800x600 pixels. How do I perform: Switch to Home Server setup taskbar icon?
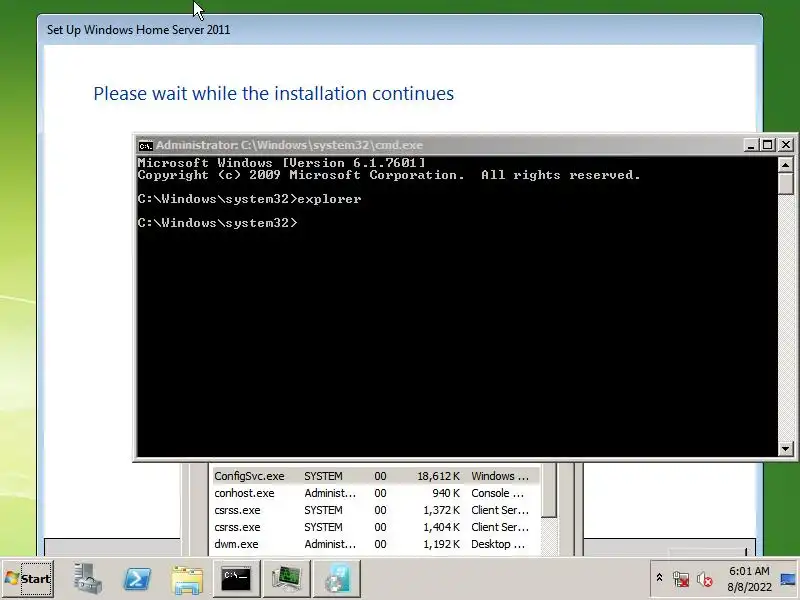337,579
